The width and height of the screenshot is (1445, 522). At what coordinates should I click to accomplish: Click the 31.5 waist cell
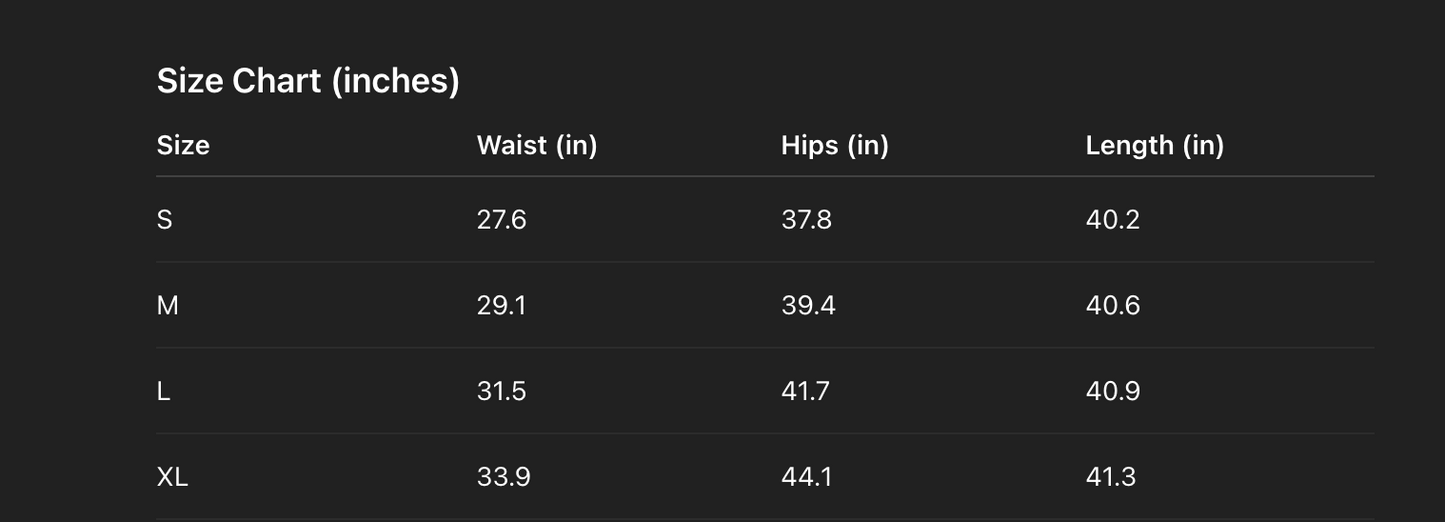(502, 391)
